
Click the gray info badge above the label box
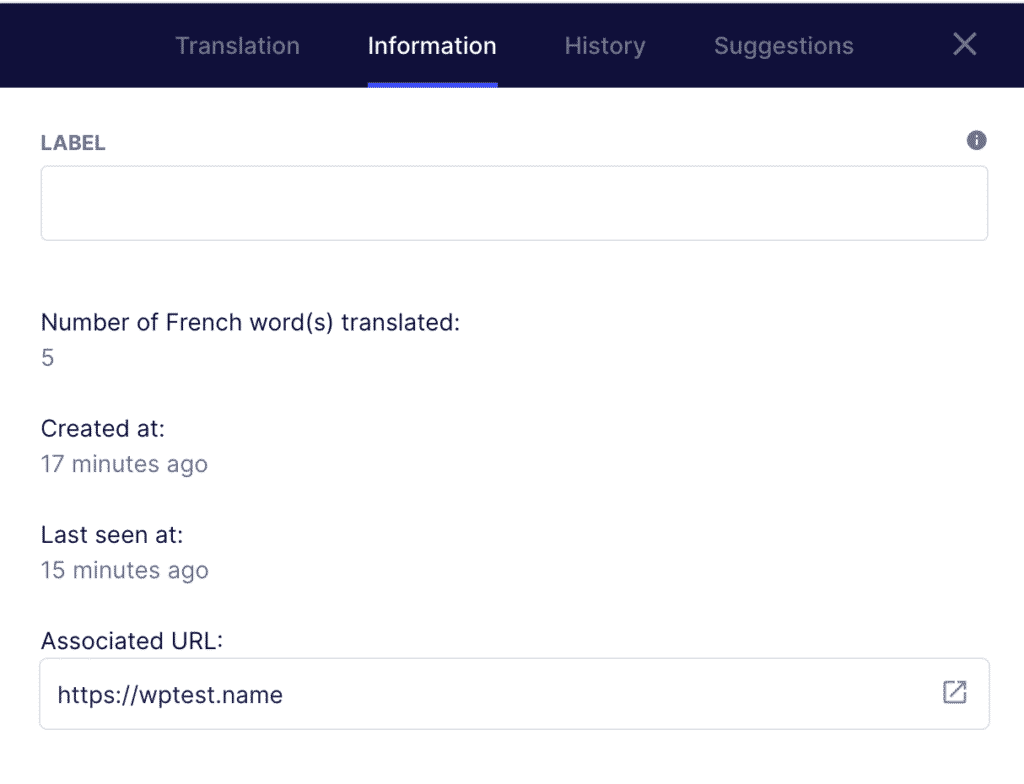point(976,140)
